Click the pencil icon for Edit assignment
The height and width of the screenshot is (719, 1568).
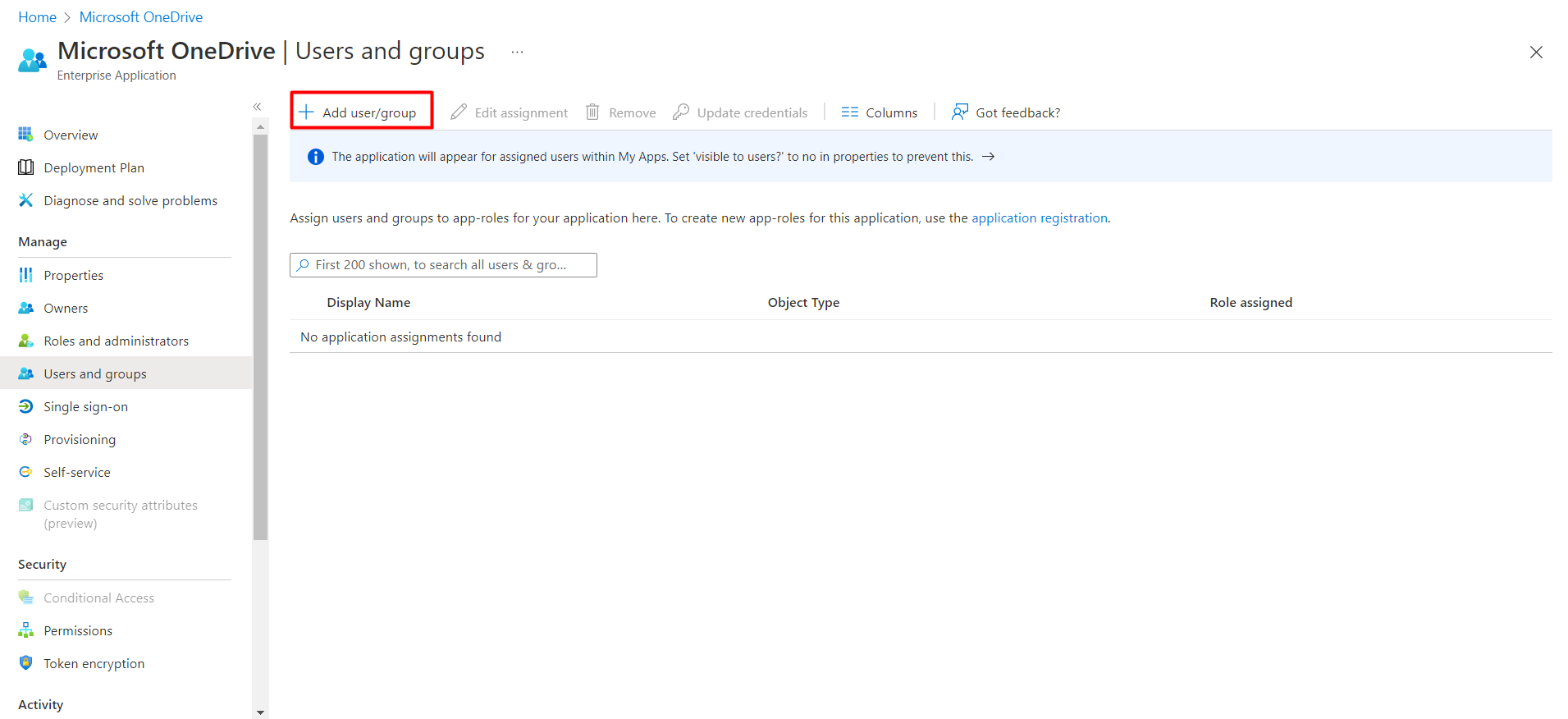(459, 112)
